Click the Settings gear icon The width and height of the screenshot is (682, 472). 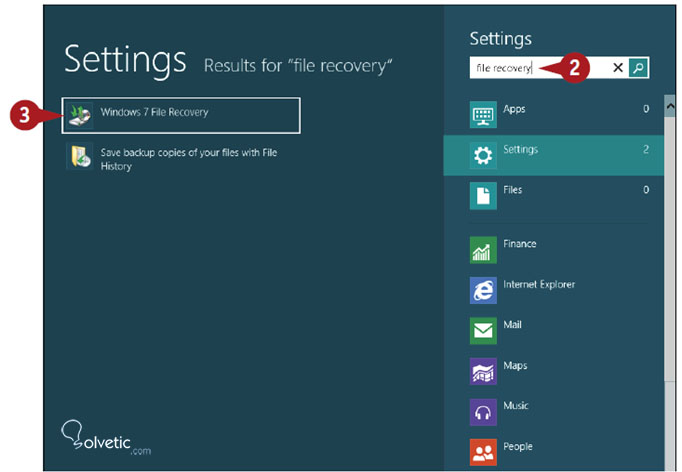click(x=483, y=155)
